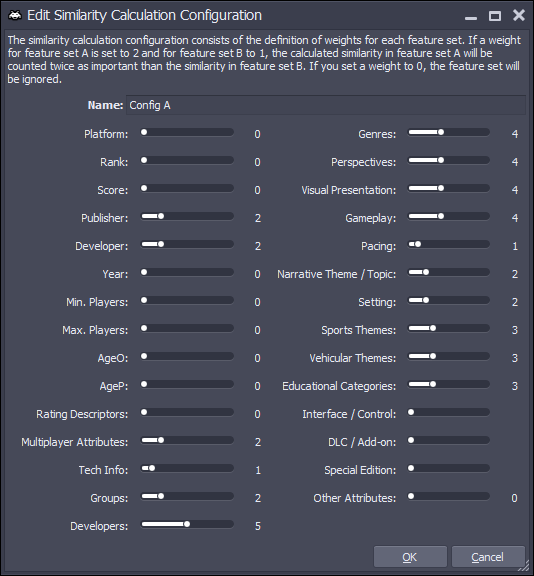
Task: Click the Visual Presentation slider handle
Action: click(x=441, y=188)
